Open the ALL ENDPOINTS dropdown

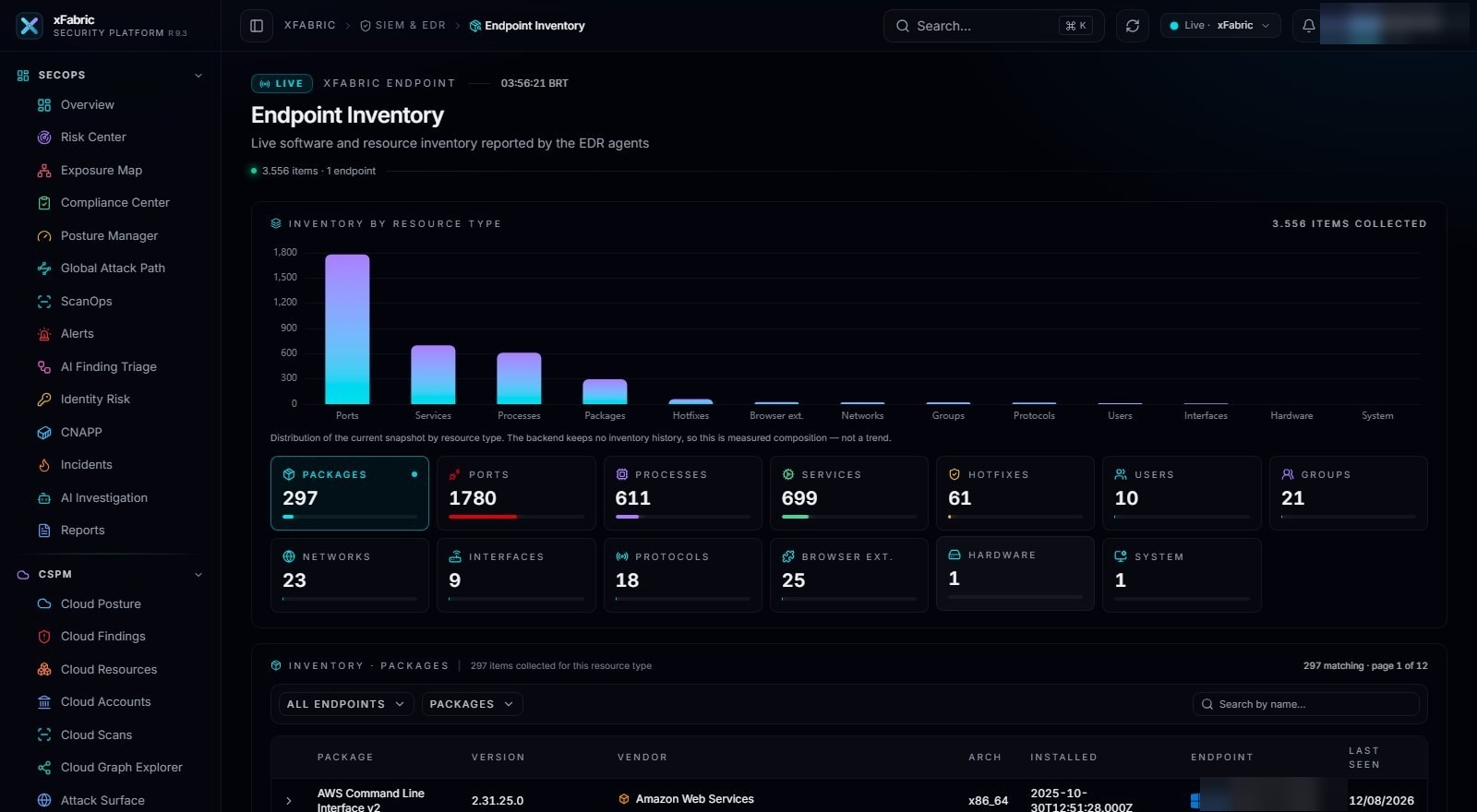pyautogui.click(x=346, y=704)
